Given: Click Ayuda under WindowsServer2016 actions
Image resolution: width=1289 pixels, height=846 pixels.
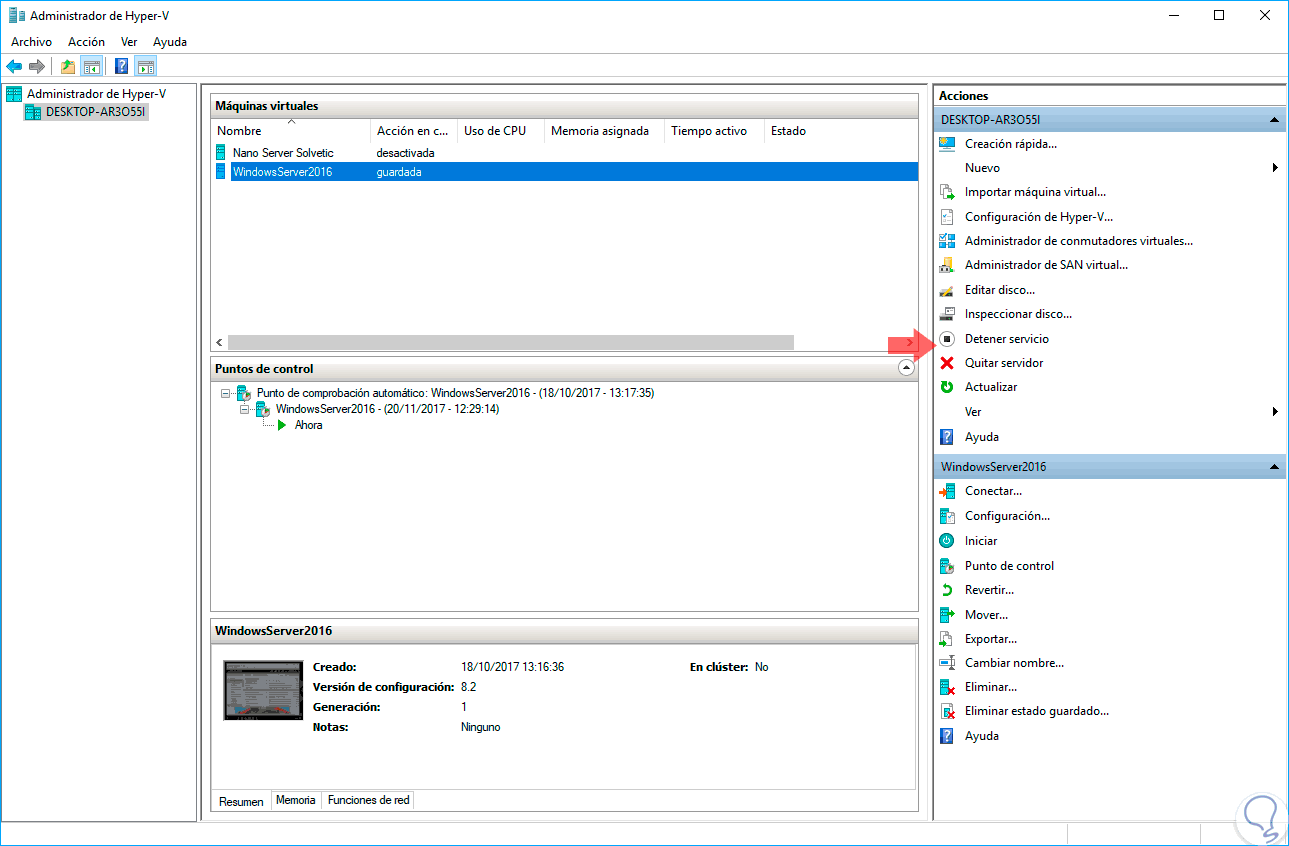Looking at the screenshot, I should pyautogui.click(x=982, y=736).
